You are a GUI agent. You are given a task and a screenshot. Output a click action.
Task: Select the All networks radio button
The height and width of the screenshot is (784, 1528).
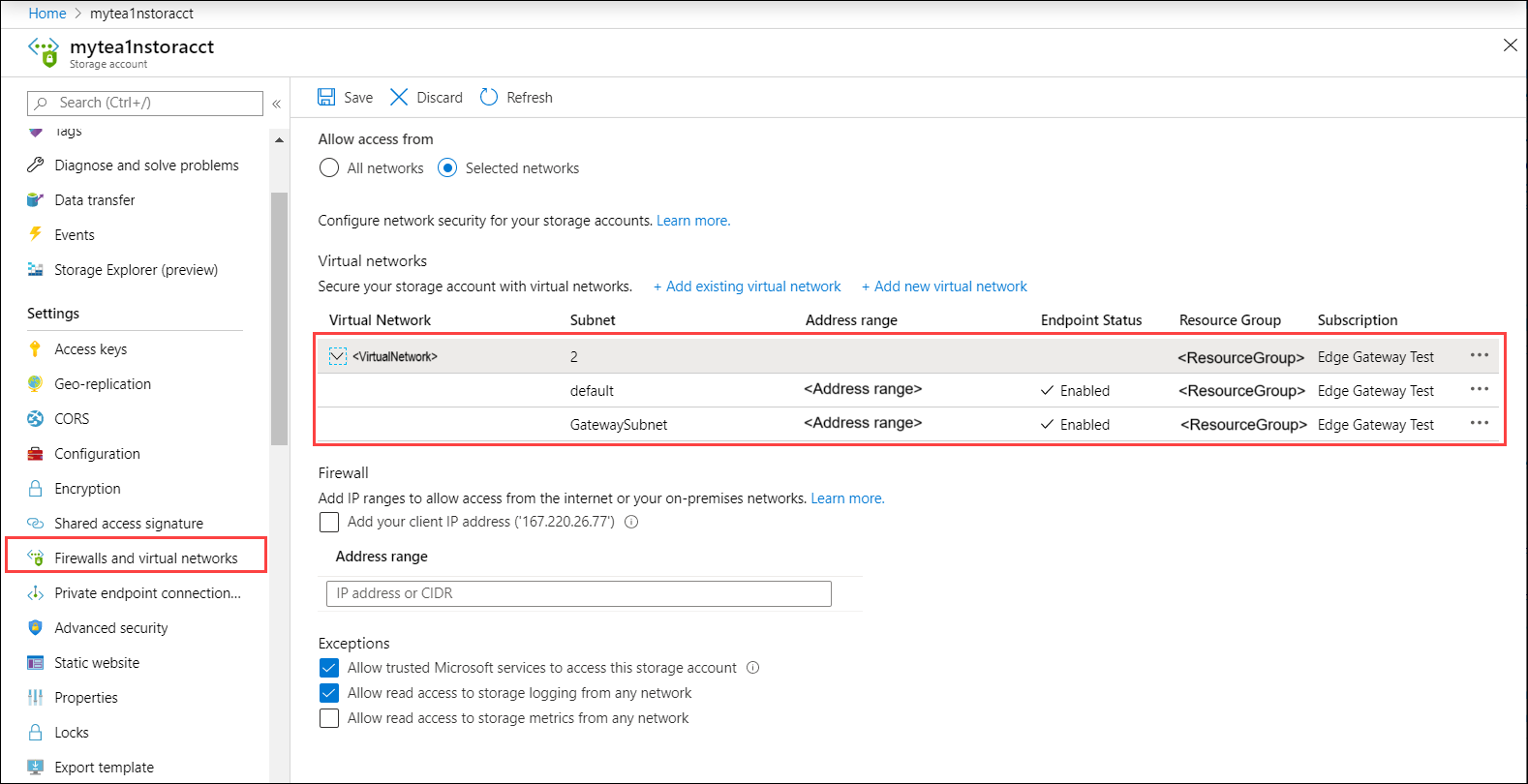tap(329, 167)
